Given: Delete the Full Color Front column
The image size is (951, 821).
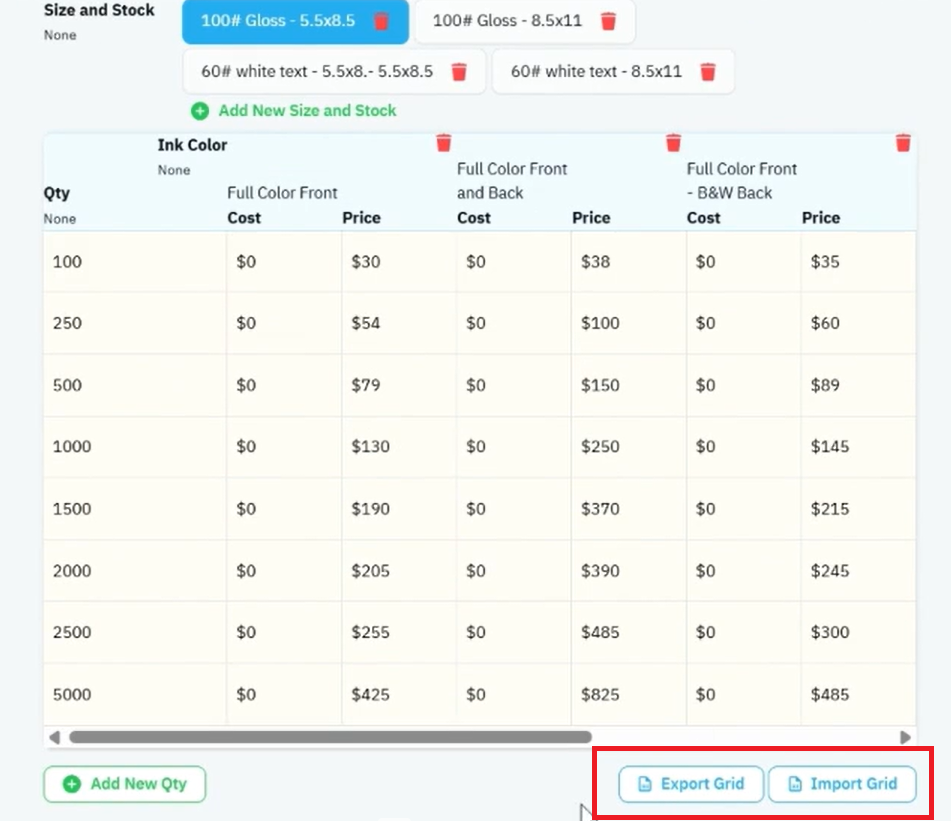Looking at the screenshot, I should (444, 143).
